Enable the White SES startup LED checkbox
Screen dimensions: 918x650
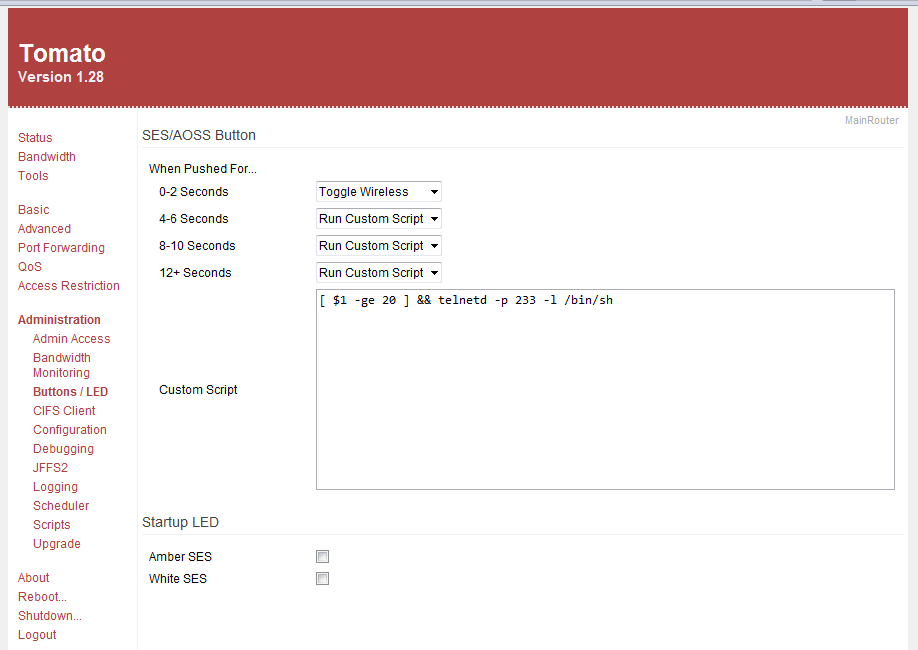323,579
